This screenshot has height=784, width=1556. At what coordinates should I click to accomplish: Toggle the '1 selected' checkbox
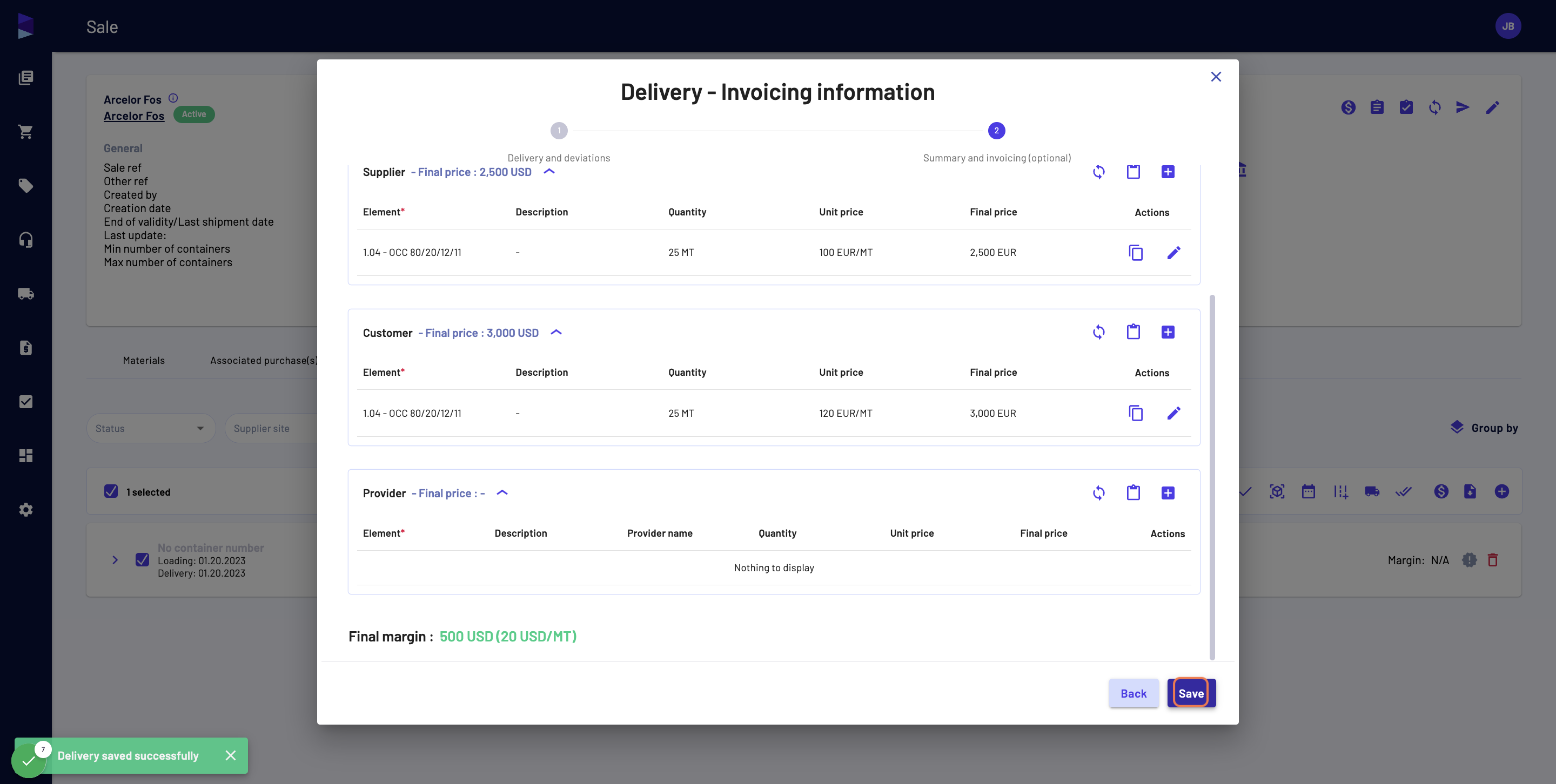tap(111, 491)
